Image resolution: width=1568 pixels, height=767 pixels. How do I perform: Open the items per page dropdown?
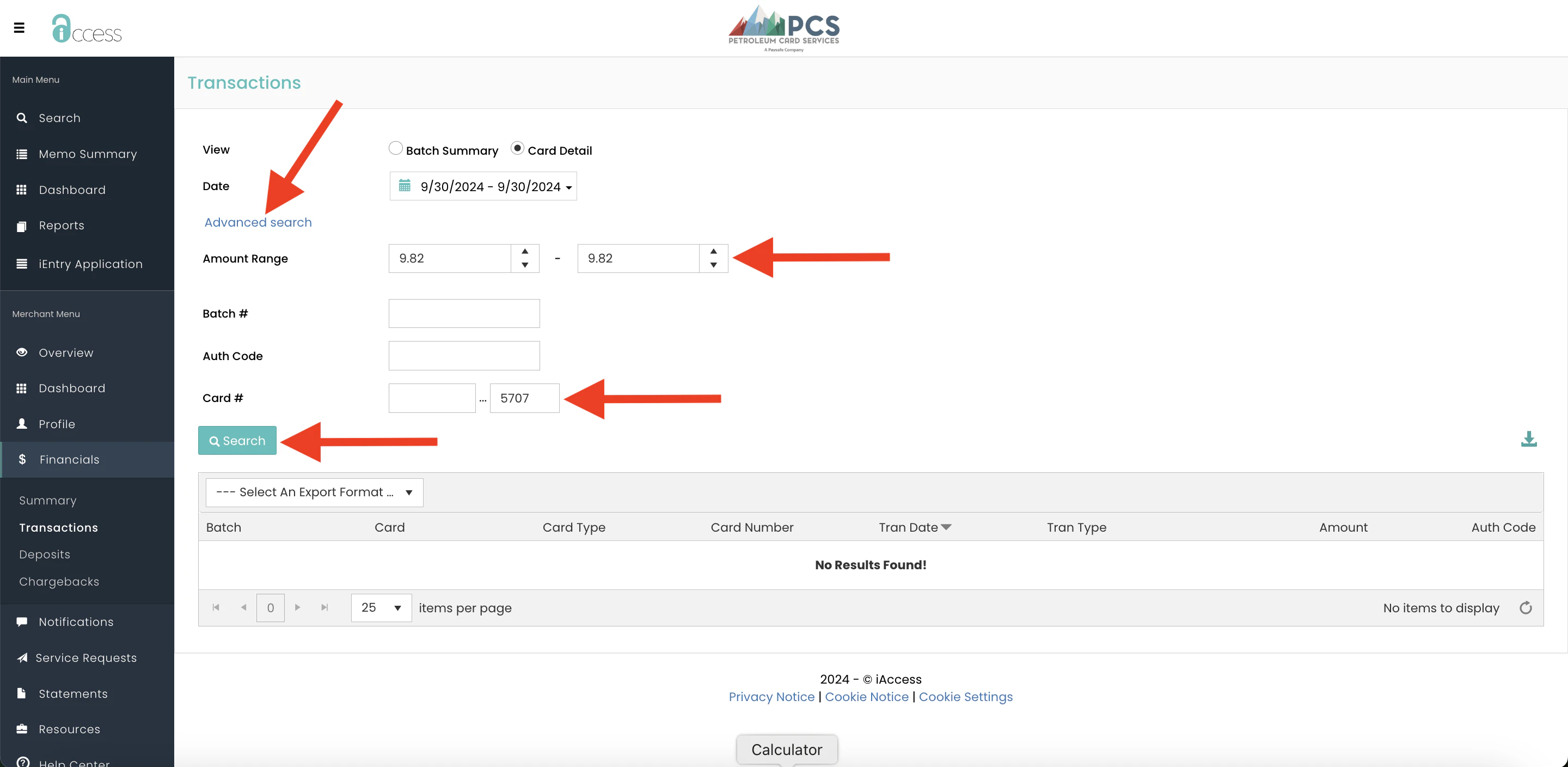pos(381,607)
